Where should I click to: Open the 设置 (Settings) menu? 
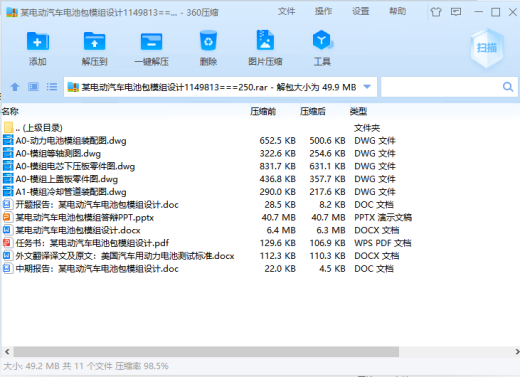pyautogui.click(x=361, y=12)
